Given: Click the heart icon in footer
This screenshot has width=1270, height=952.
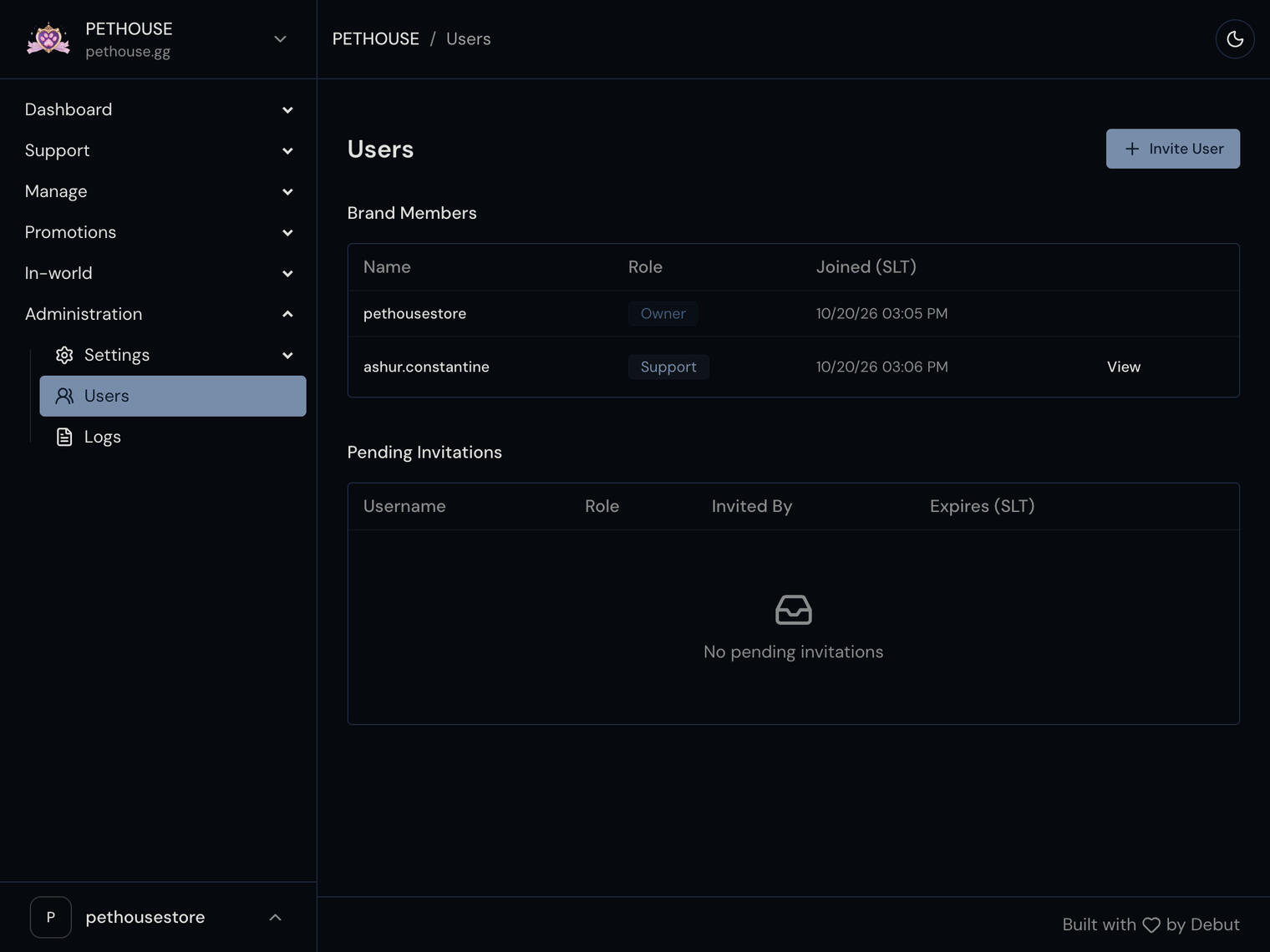Looking at the screenshot, I should (1151, 925).
